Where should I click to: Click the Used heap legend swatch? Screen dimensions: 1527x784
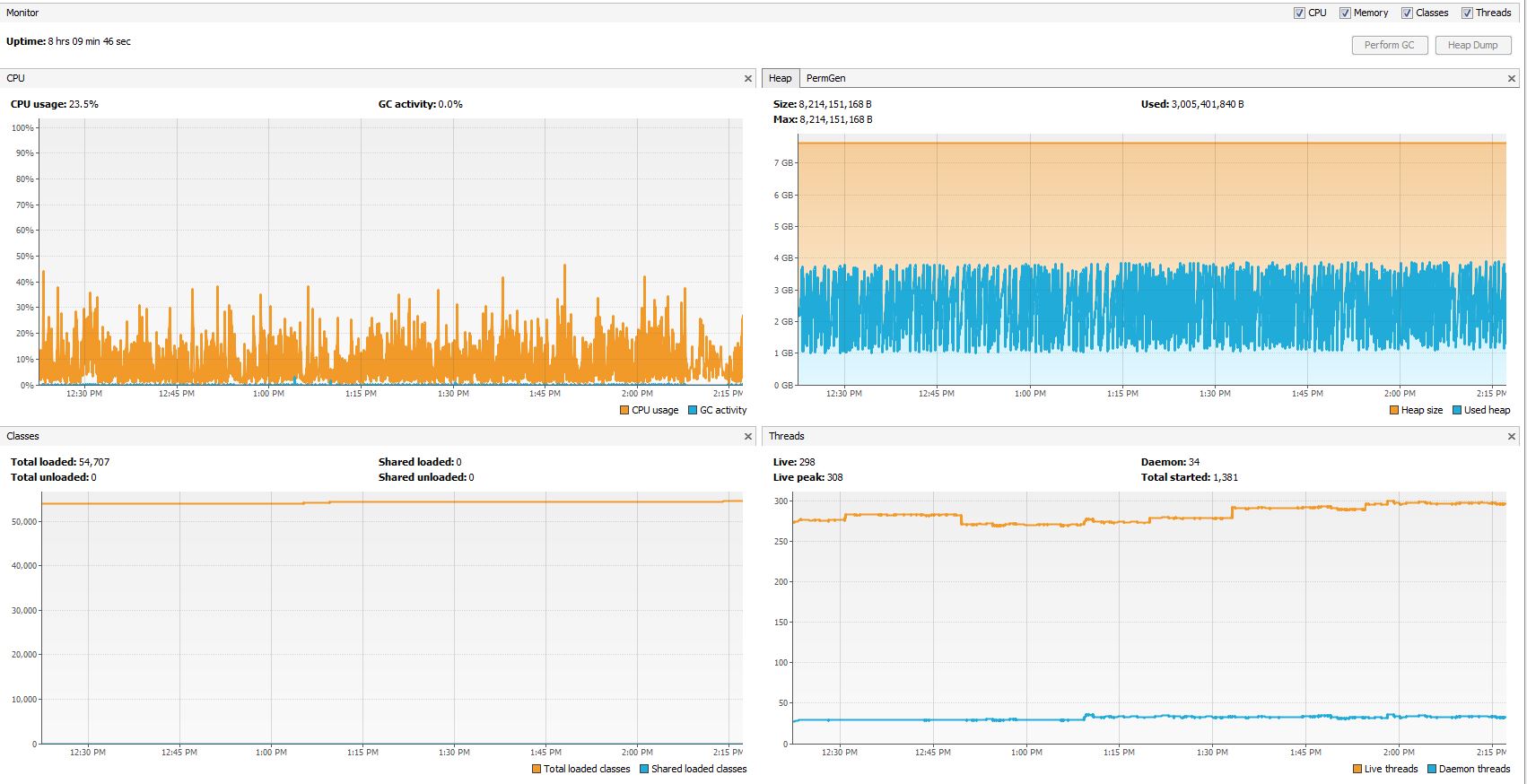click(1457, 410)
